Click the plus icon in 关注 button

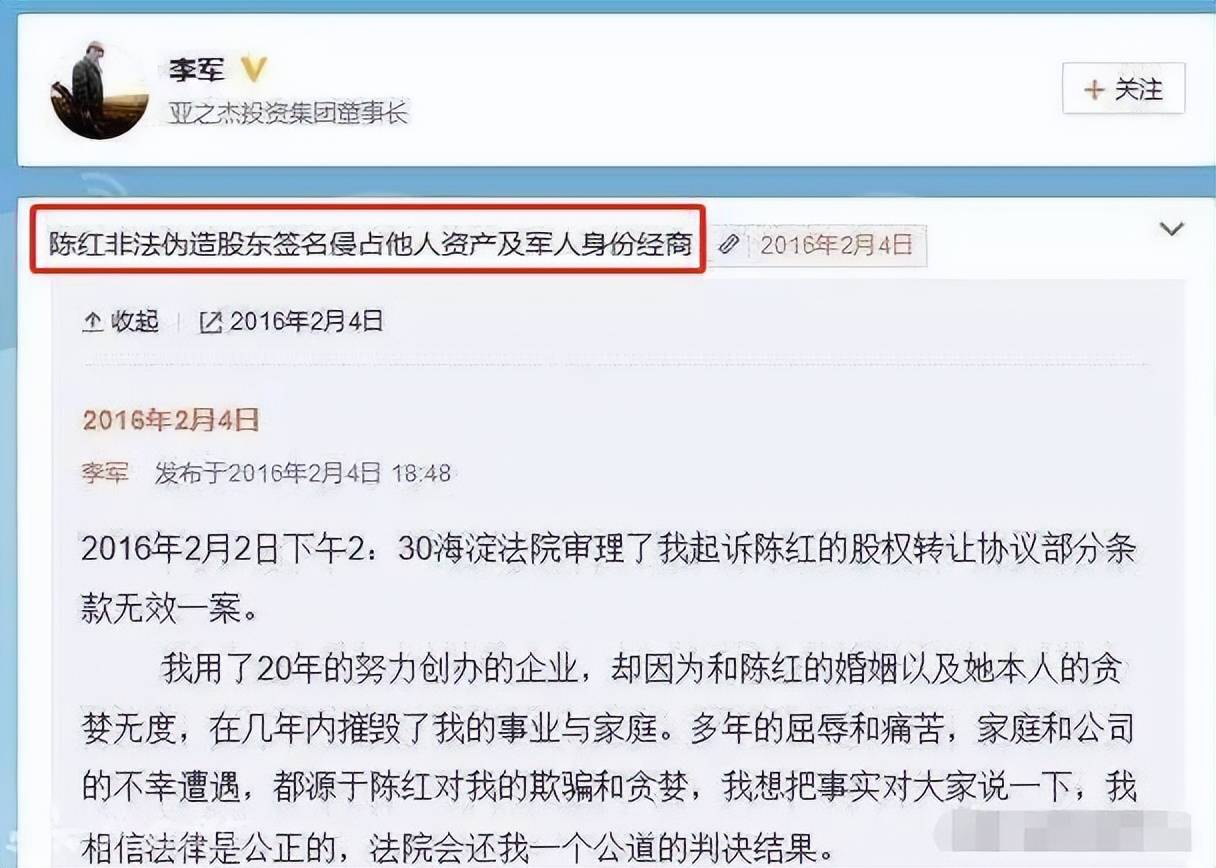point(1094,90)
